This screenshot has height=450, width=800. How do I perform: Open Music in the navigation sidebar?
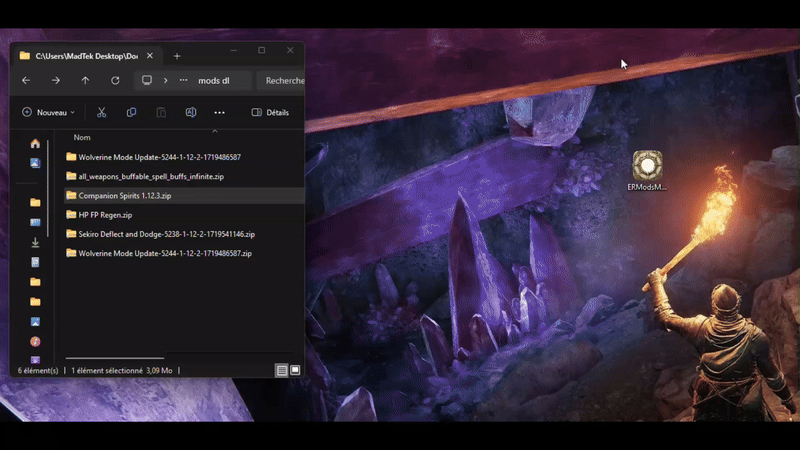[35, 341]
